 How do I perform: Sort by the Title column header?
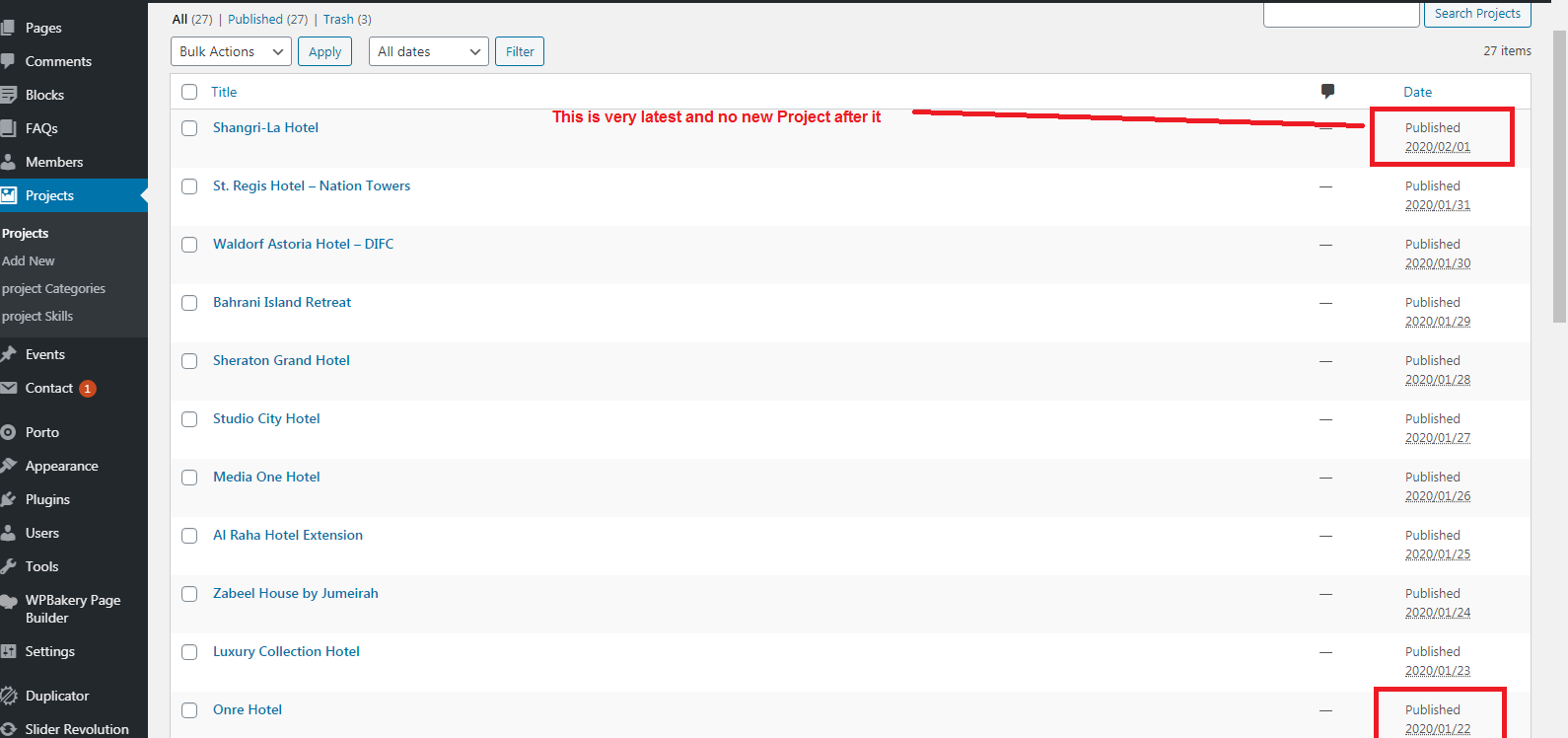click(224, 92)
